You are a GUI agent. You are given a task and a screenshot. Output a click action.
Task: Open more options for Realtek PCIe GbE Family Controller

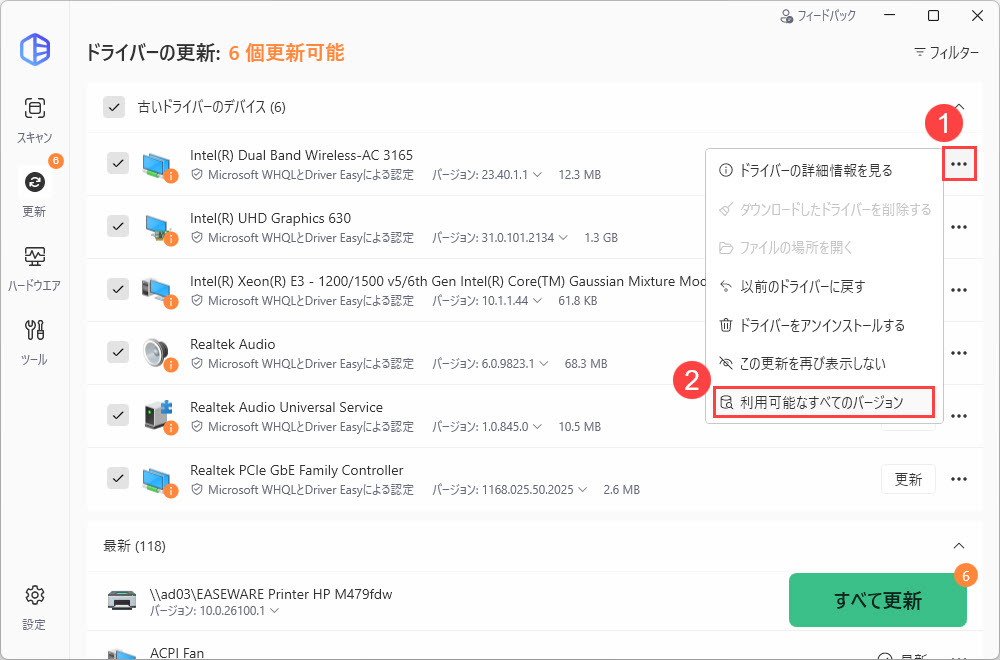tap(959, 480)
